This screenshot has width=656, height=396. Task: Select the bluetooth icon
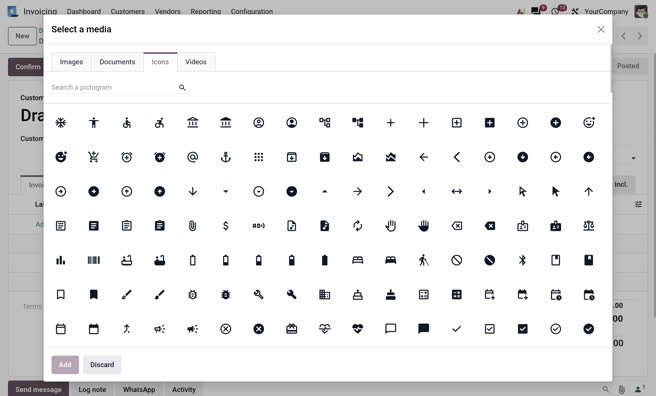pos(522,260)
